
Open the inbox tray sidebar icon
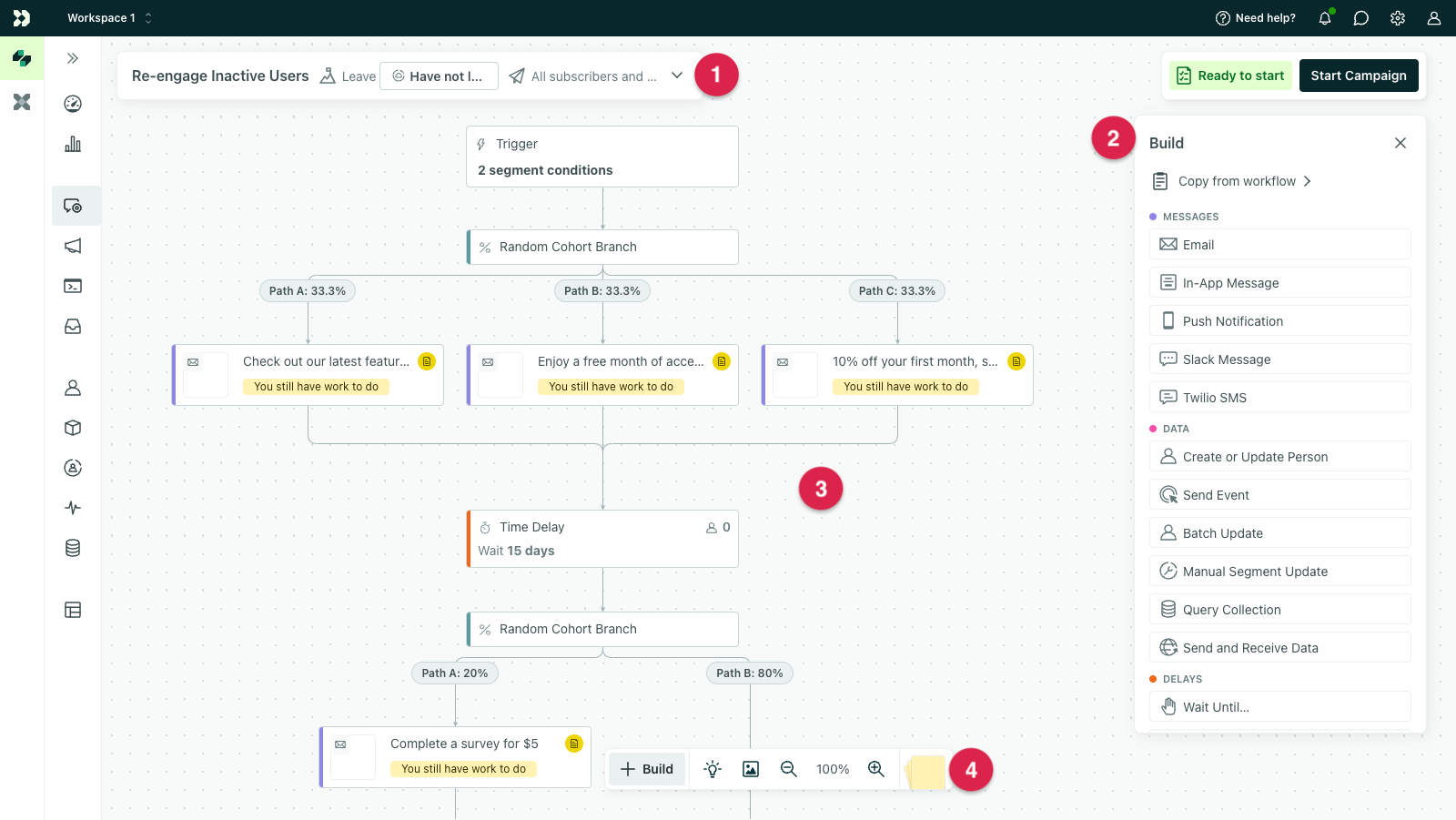73,326
